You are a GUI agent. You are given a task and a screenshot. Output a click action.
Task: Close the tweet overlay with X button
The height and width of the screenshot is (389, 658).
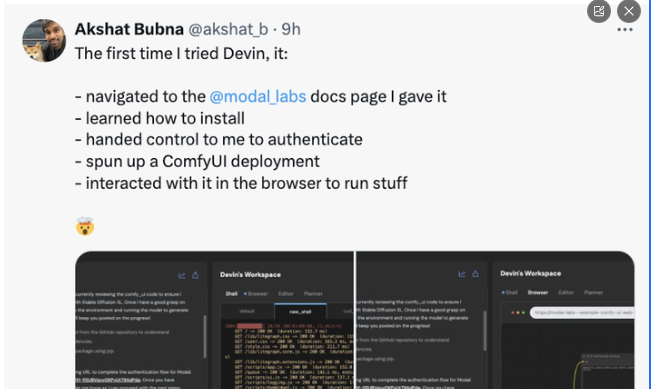tap(629, 11)
